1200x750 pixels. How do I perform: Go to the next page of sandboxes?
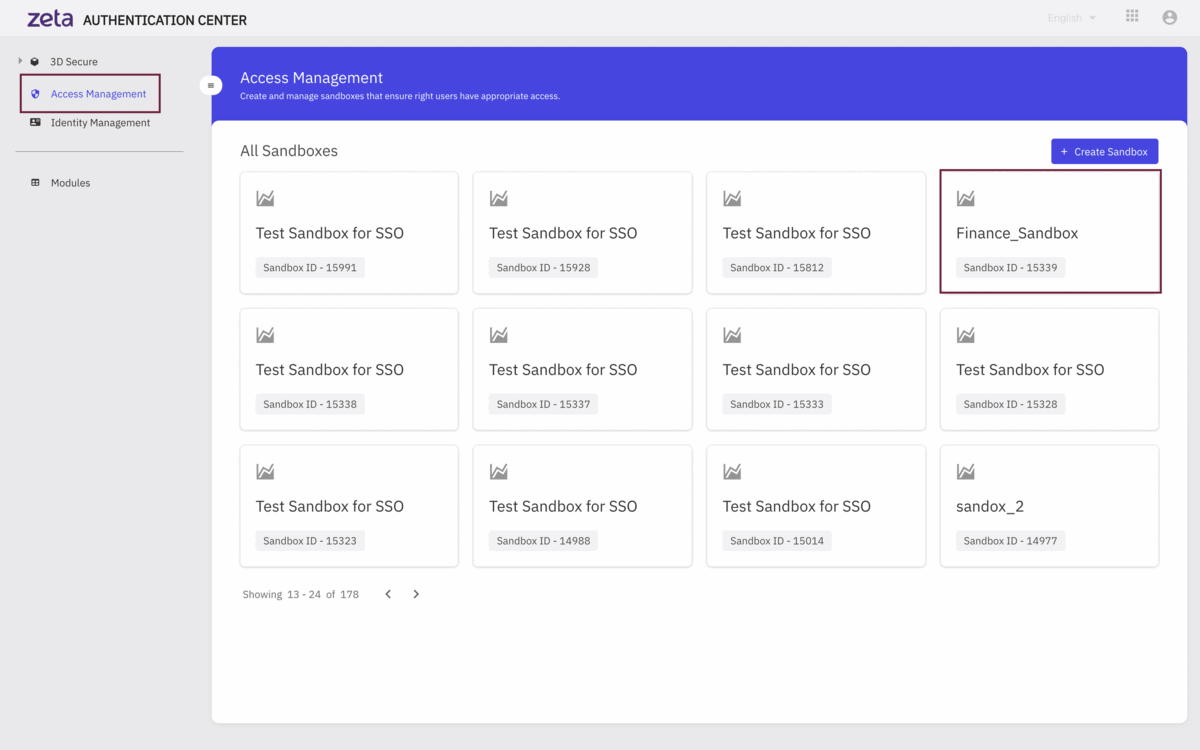click(416, 594)
